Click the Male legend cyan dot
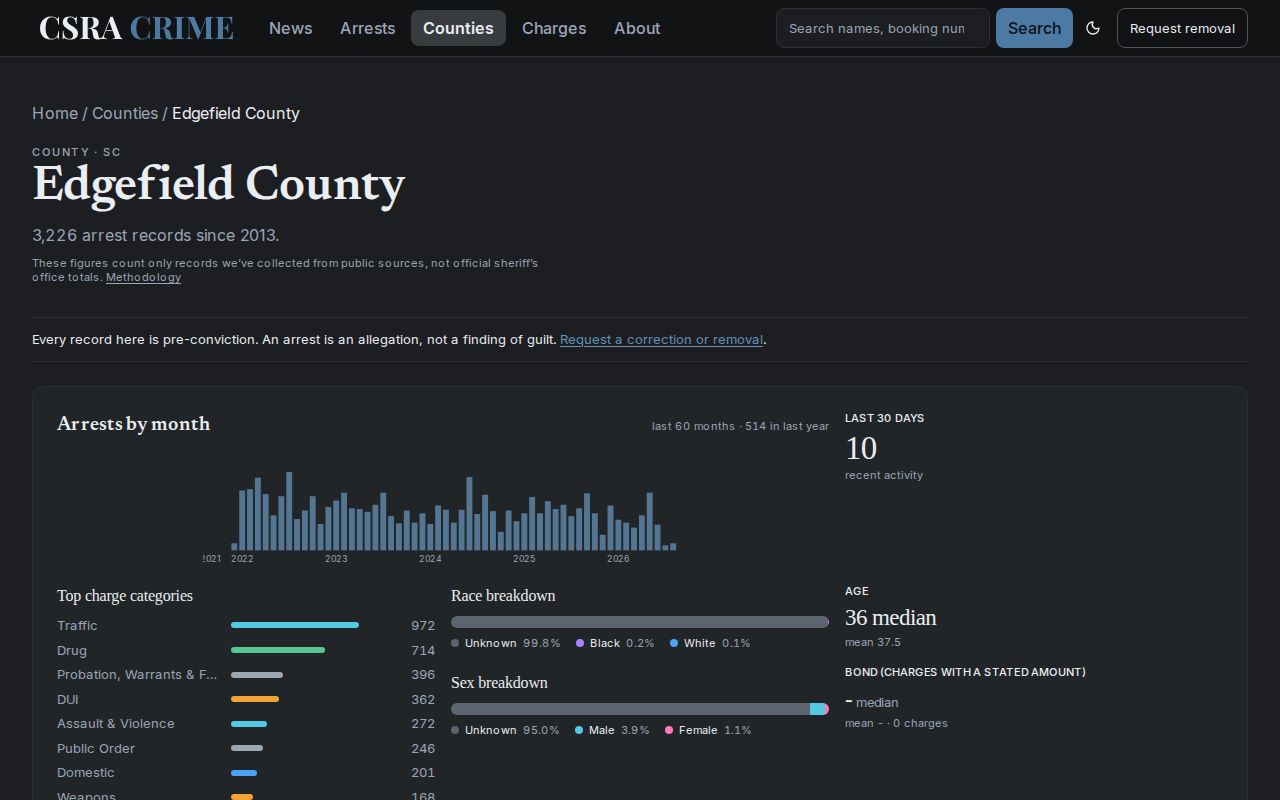The width and height of the screenshot is (1280, 800). 579,730
